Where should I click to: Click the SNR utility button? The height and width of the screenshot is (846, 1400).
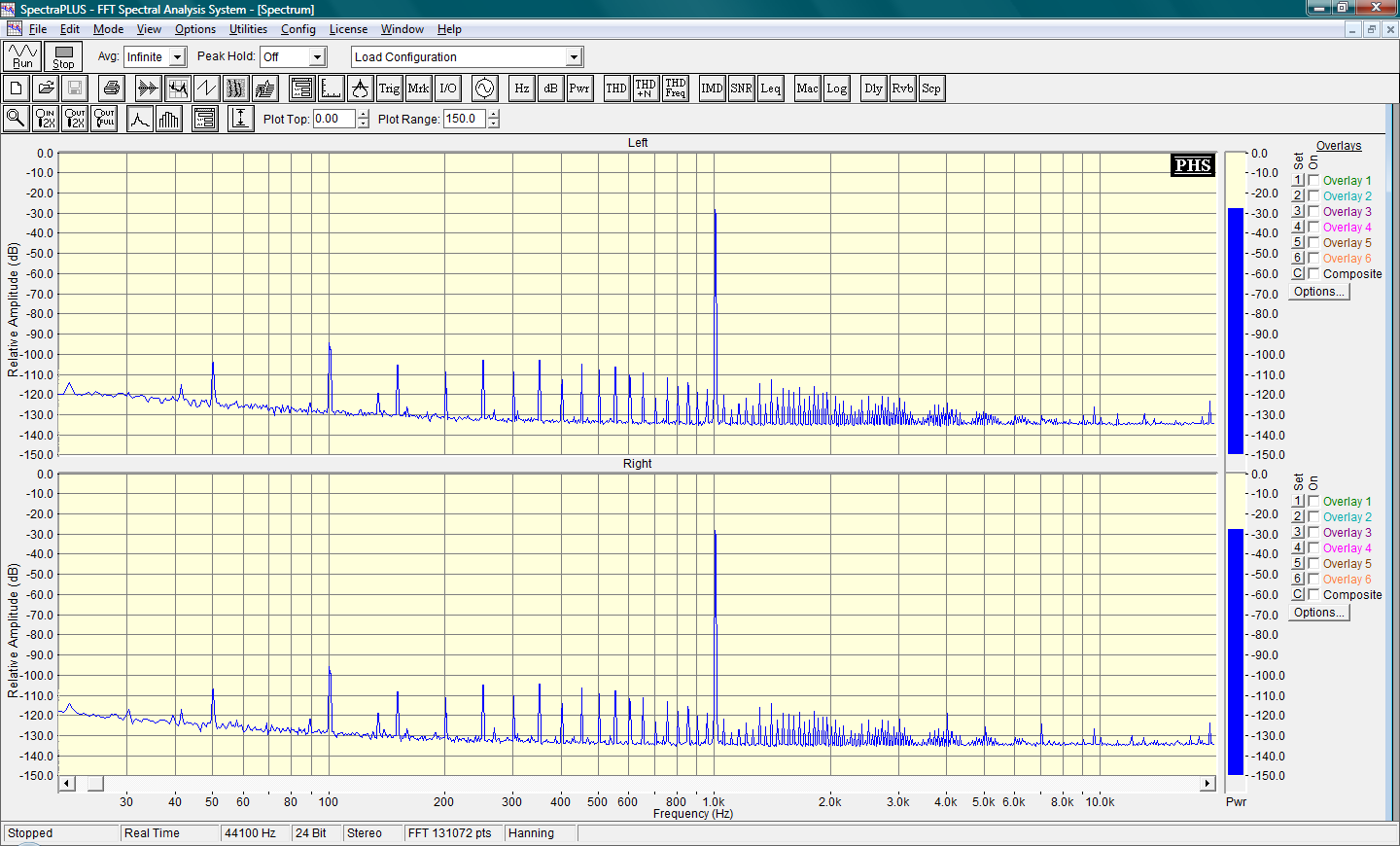[x=741, y=88]
